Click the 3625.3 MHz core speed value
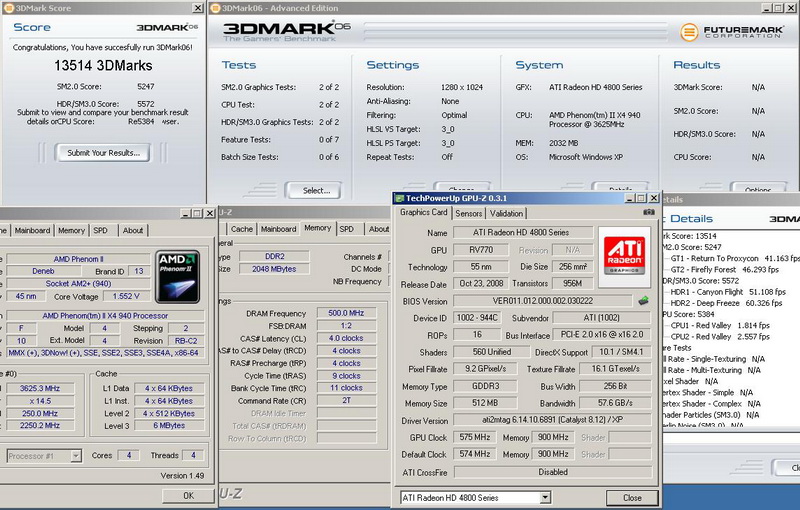The height and width of the screenshot is (510, 800). [40, 389]
